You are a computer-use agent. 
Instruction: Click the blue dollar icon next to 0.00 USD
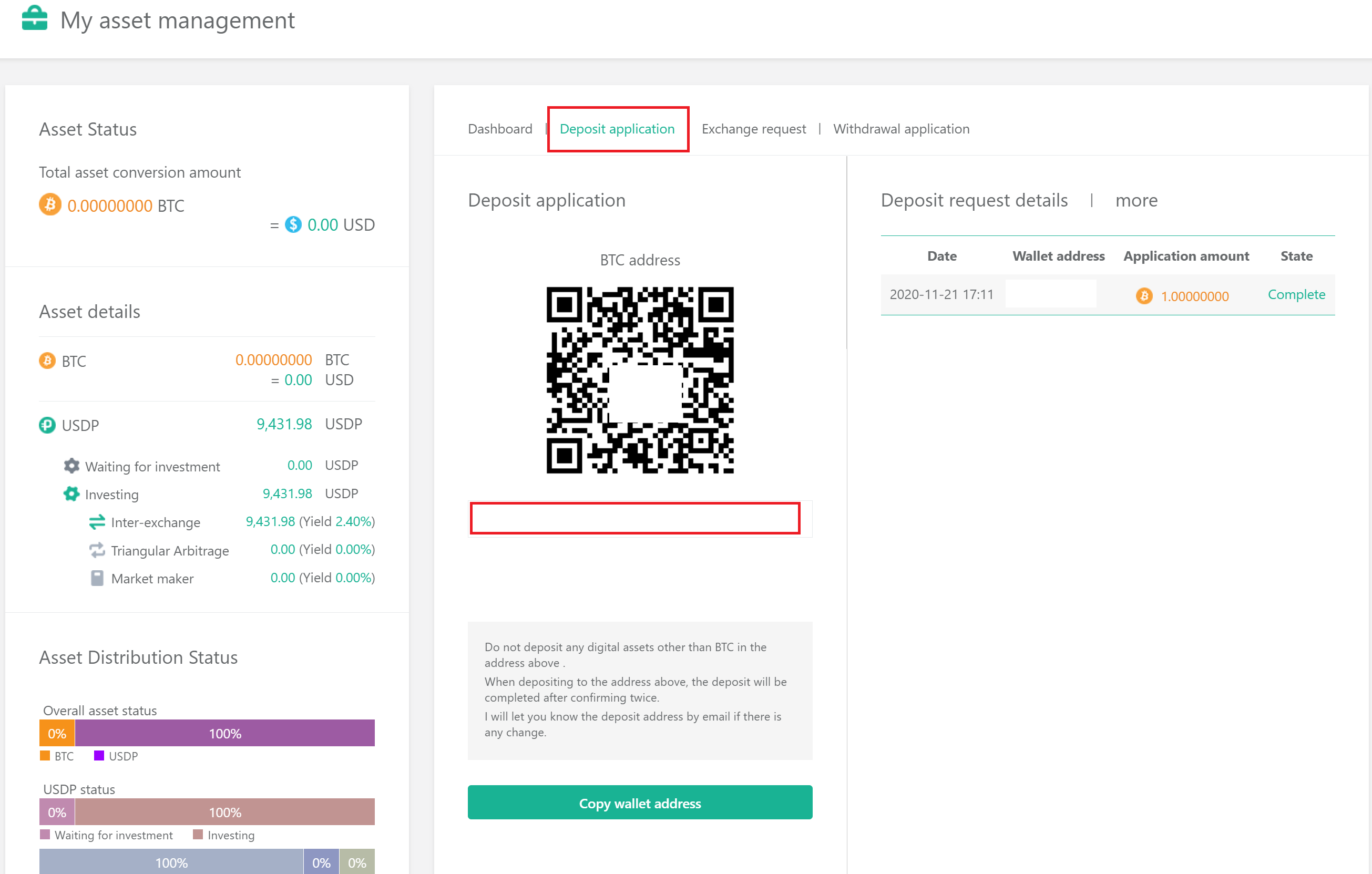tap(293, 224)
